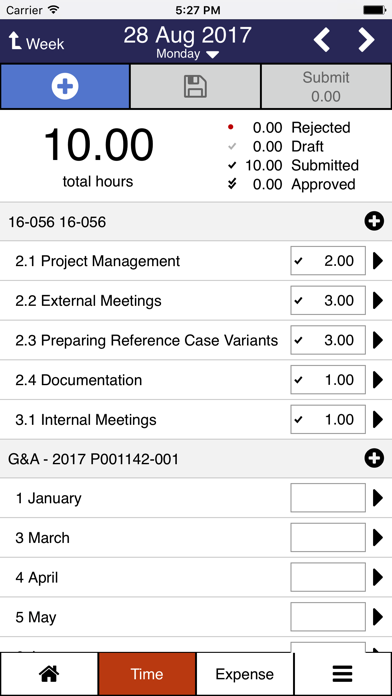Open the Monday day dropdown
Screen dimensions: 392x696
[187, 54]
